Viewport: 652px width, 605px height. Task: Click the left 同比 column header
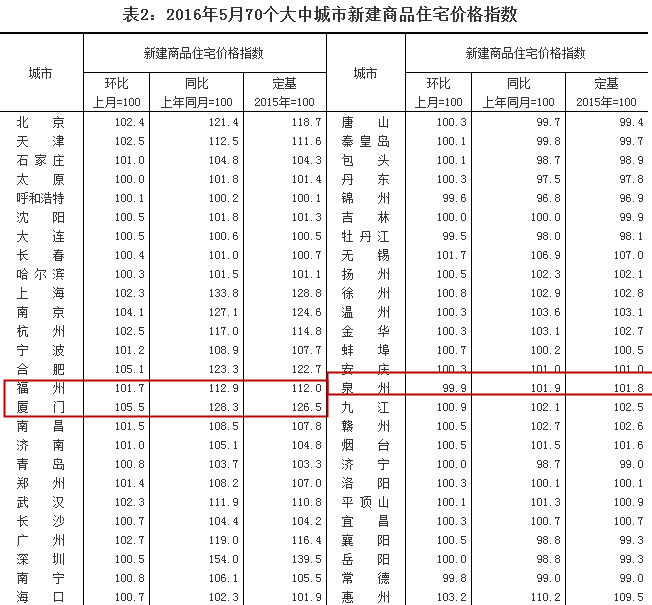point(196,92)
